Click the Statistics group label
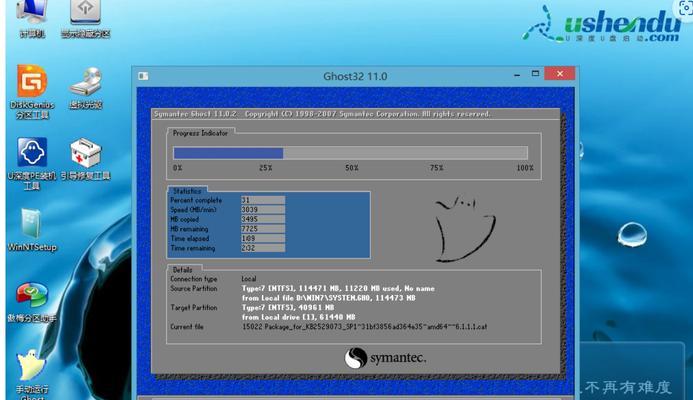The height and width of the screenshot is (400, 693). pyautogui.click(x=187, y=191)
